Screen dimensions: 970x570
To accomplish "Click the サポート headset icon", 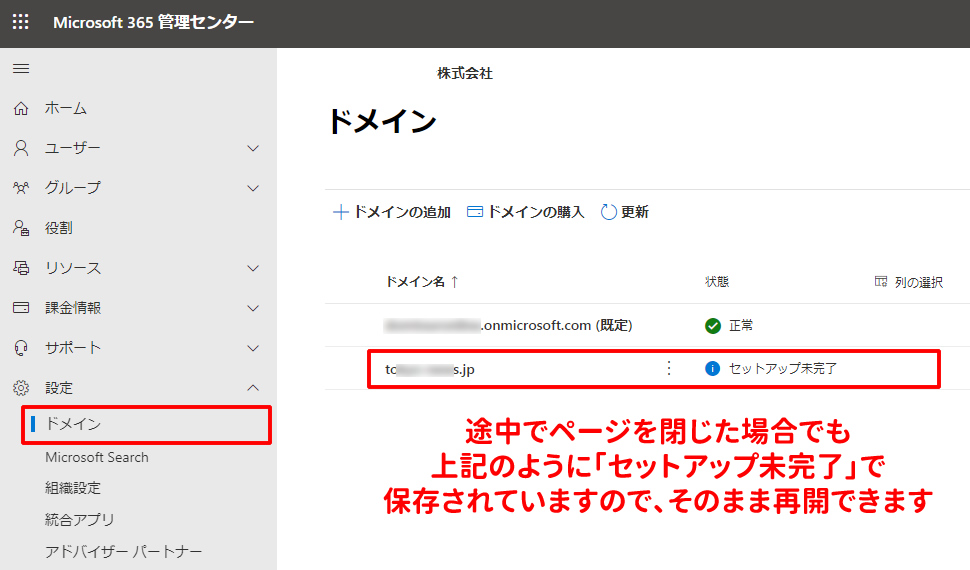I will click(21, 348).
